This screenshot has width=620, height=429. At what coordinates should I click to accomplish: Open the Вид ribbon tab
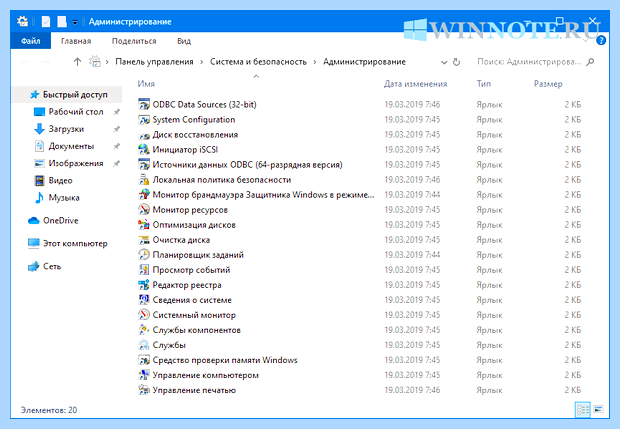[x=184, y=41]
